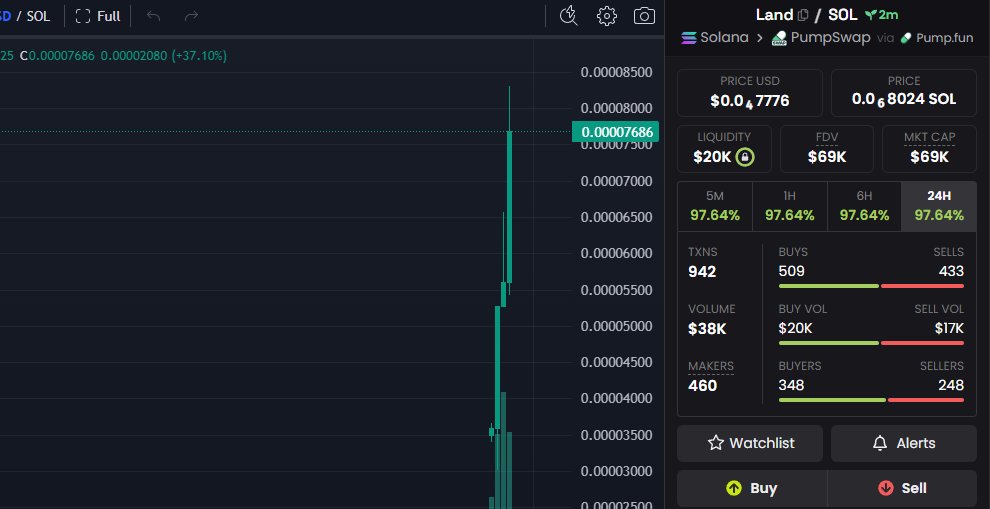Copy Land token address icon
The width and height of the screenshot is (990, 509).
tap(803, 15)
